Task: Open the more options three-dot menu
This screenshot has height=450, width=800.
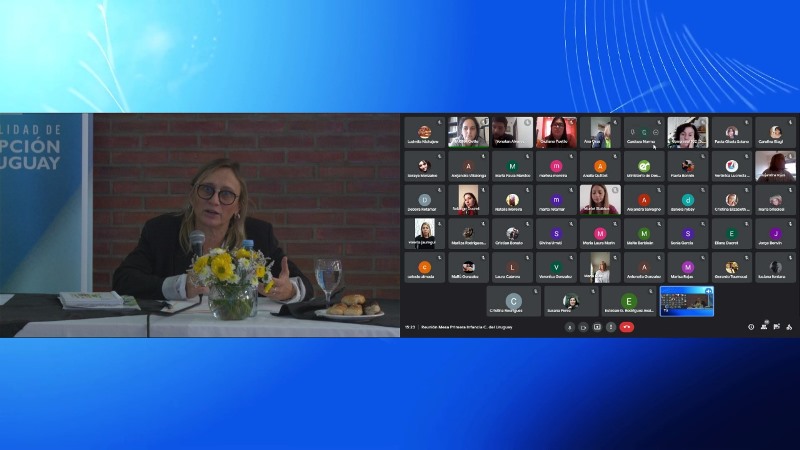Action: [x=610, y=327]
